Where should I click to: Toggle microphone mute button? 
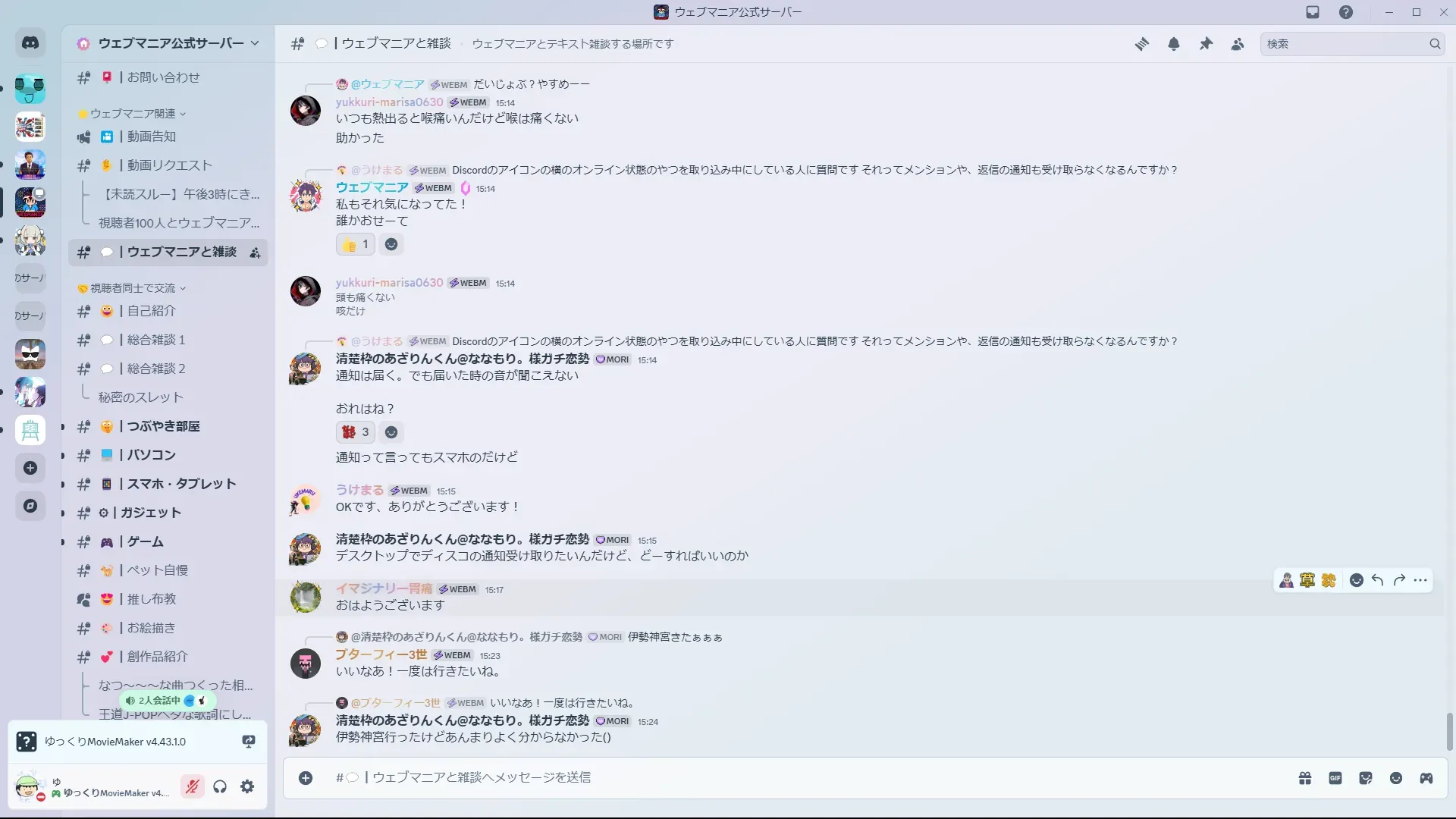pos(193,786)
